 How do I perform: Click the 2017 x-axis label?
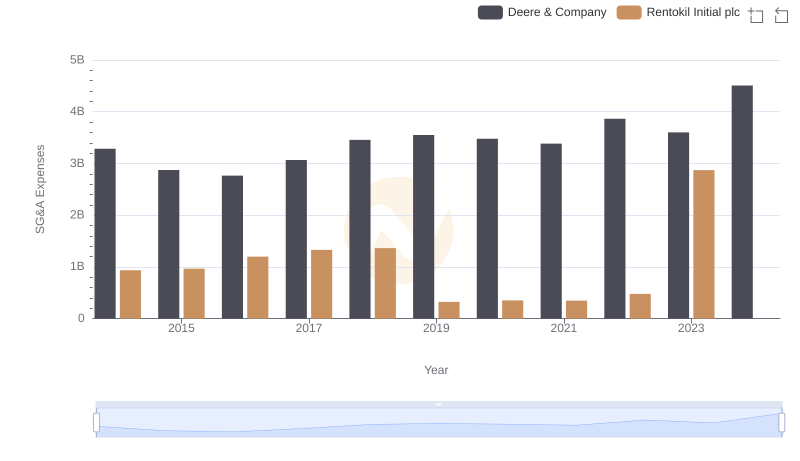coord(309,328)
